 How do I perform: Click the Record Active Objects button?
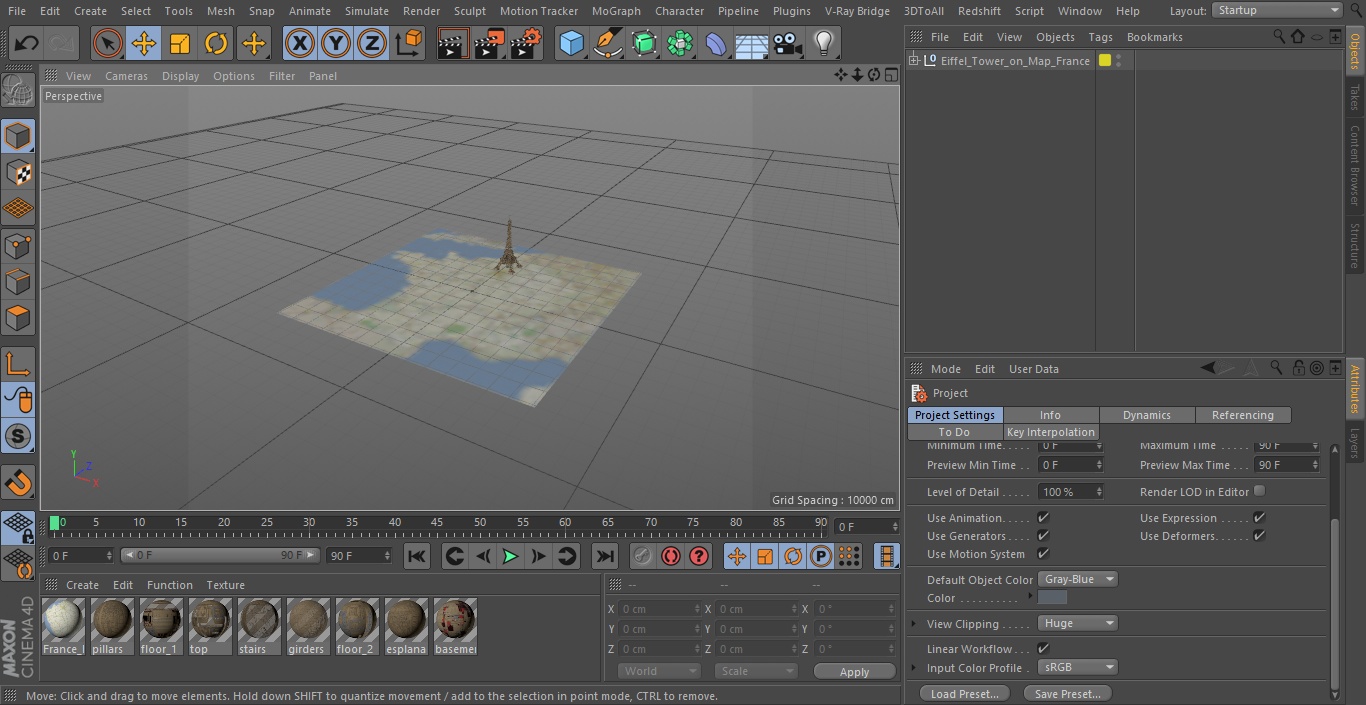point(643,556)
